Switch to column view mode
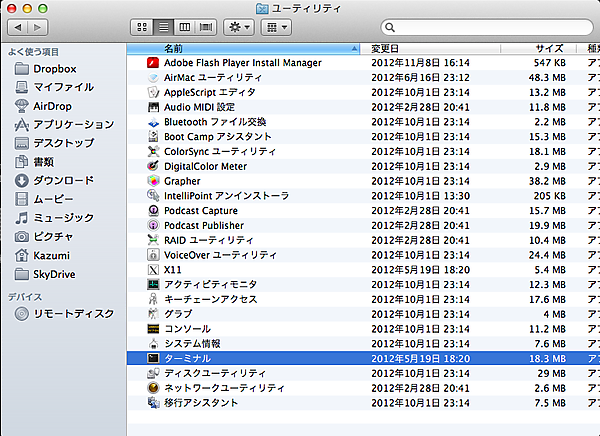The height and width of the screenshot is (436, 600). (x=184, y=25)
